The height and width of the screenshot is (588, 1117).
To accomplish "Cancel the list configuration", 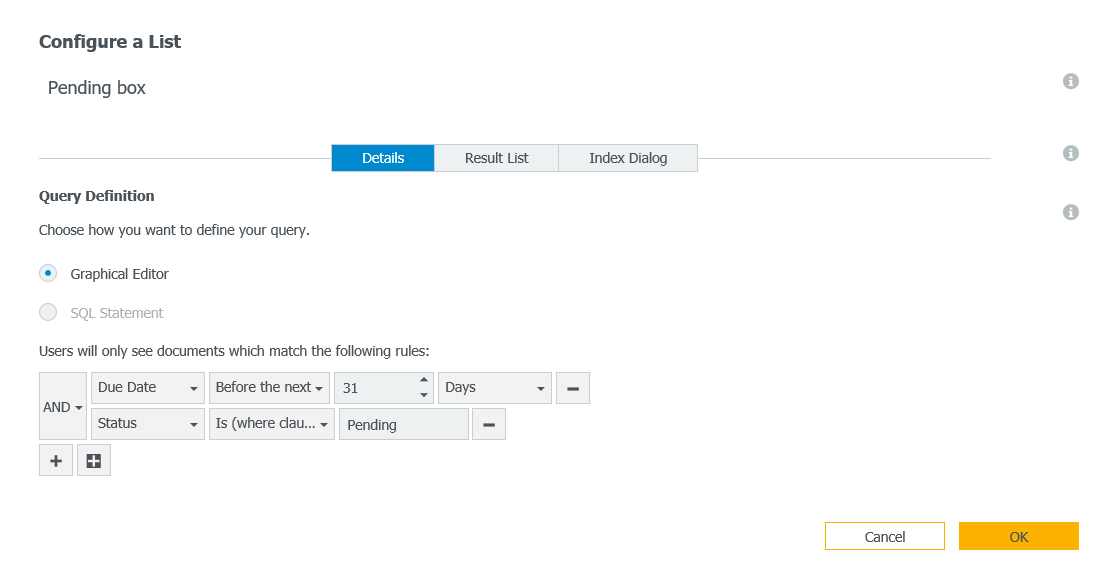I will click(x=884, y=535).
